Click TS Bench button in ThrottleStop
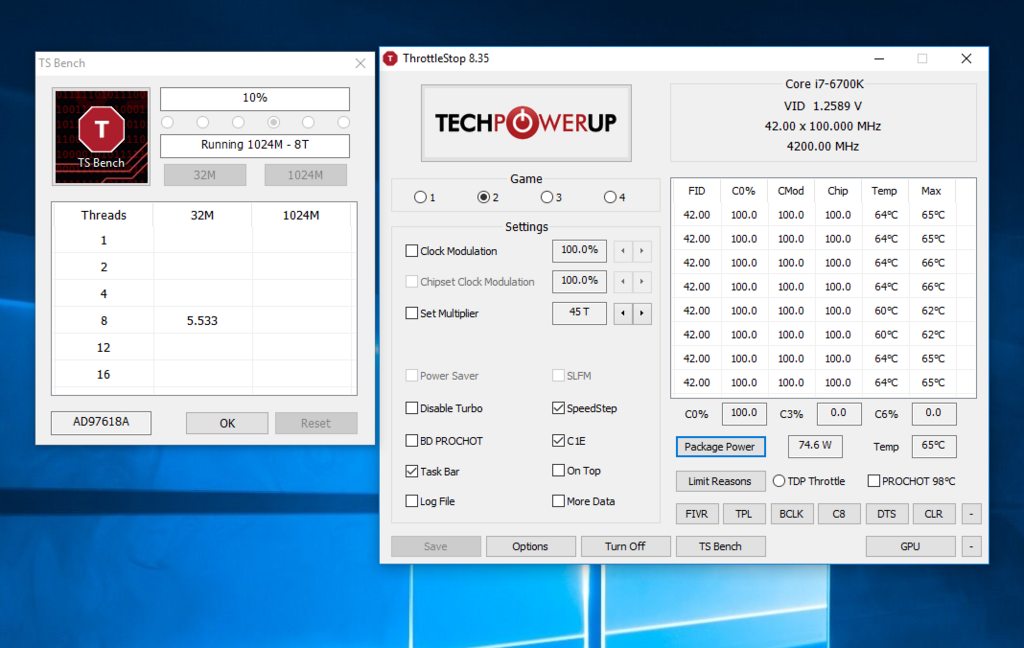Screen dimensions: 1024x648 (720, 547)
